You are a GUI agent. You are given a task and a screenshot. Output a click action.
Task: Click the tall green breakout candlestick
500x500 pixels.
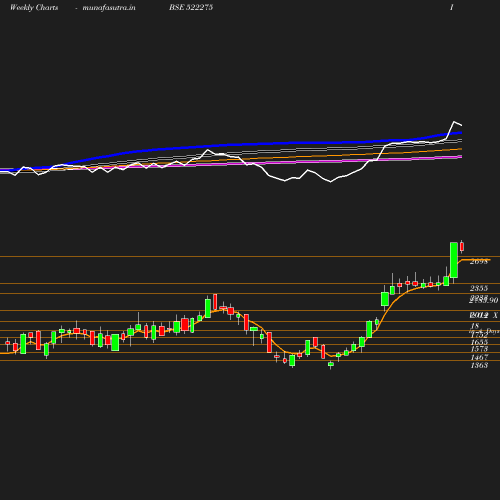(454, 260)
